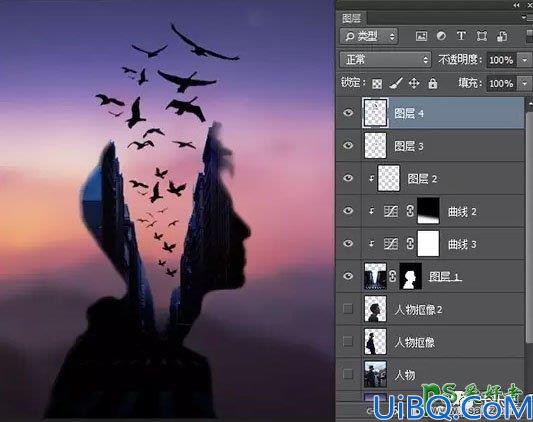This screenshot has width=533, height=422.
Task: Click lock transparent pixels icon
Action: tap(377, 84)
